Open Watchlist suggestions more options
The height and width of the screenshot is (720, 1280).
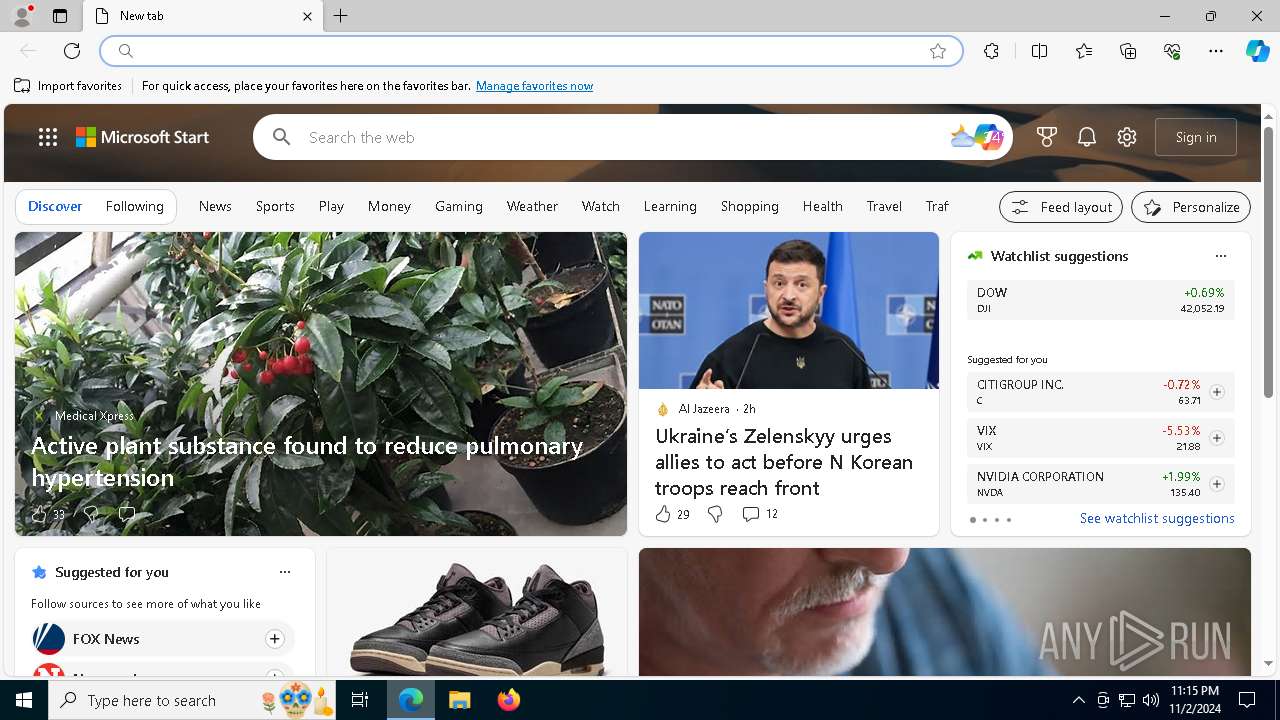pyautogui.click(x=1220, y=256)
